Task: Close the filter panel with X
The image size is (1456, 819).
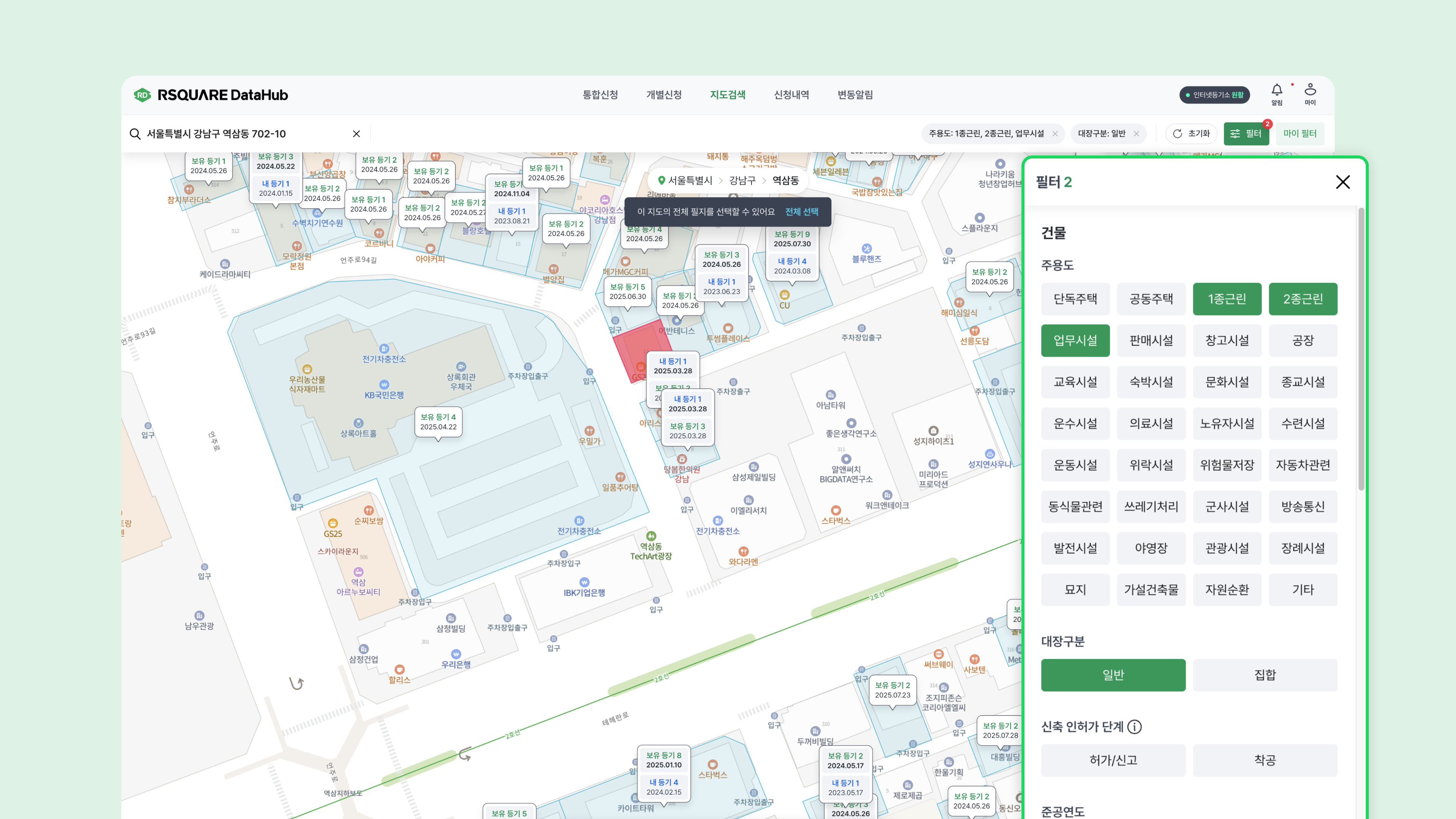Action: (1342, 182)
